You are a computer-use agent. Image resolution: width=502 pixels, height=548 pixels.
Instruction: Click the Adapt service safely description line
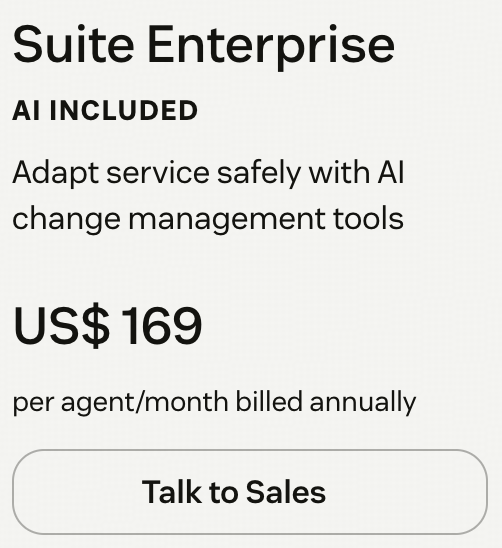pyautogui.click(x=208, y=173)
